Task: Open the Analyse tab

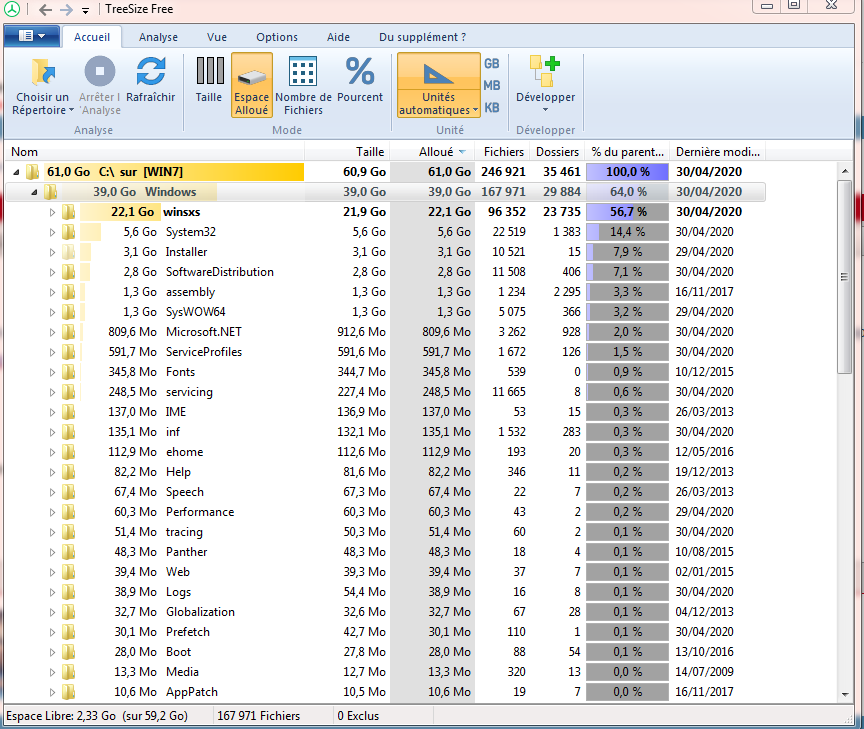Action: pyautogui.click(x=158, y=37)
